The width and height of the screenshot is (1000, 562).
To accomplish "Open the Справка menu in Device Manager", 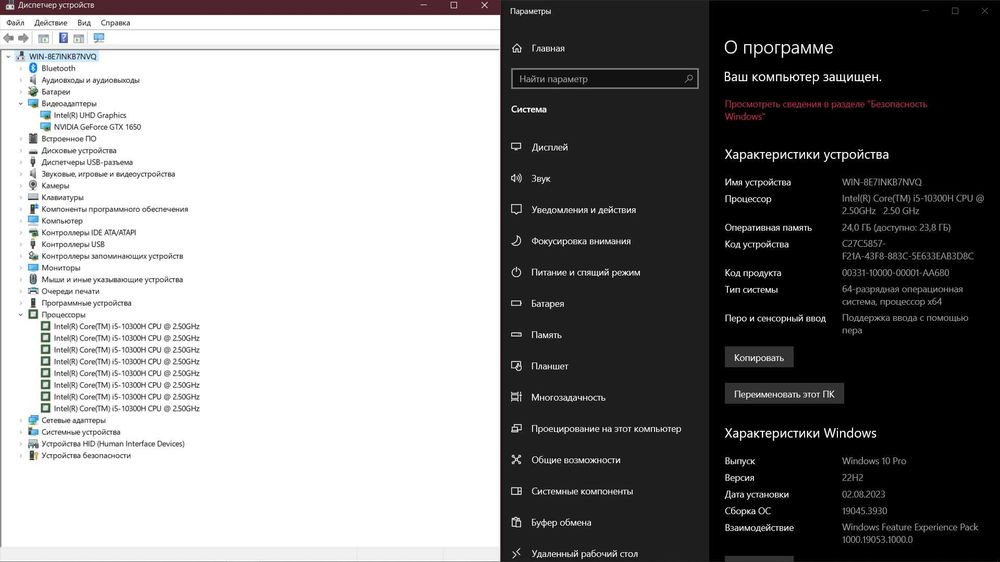I will 115,23.
